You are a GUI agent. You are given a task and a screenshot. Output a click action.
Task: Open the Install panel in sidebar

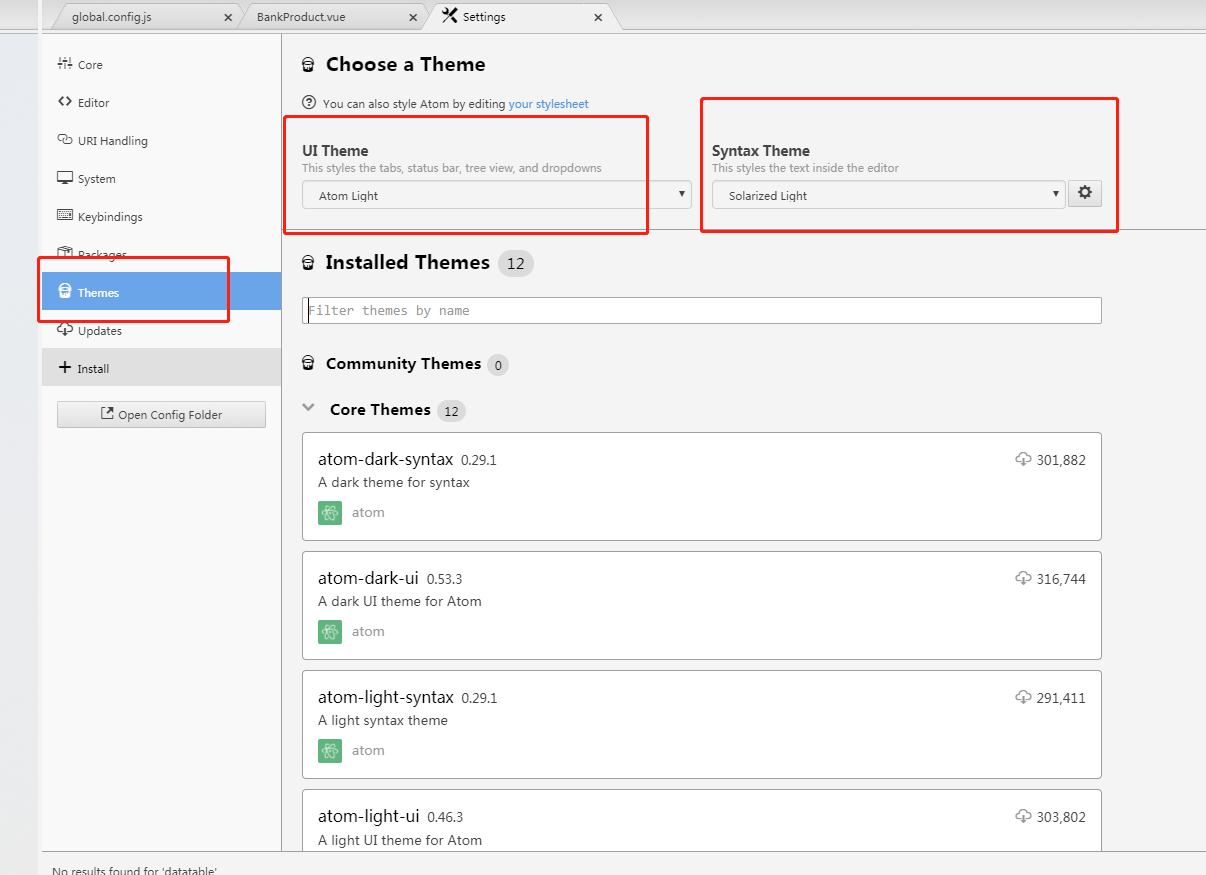(x=161, y=368)
